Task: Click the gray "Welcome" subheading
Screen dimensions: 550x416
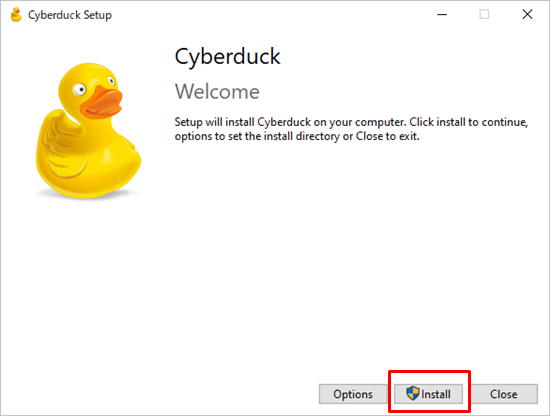Action: tap(217, 92)
